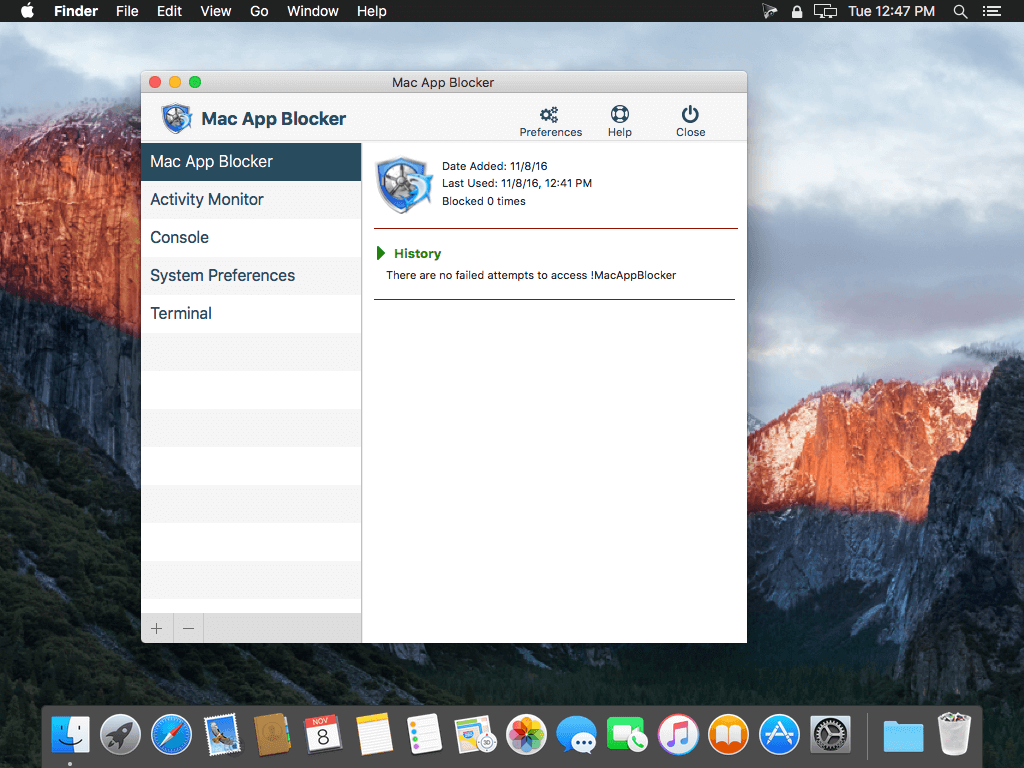This screenshot has width=1024, height=768.
Task: Open the Finder menu
Action: click(x=76, y=11)
